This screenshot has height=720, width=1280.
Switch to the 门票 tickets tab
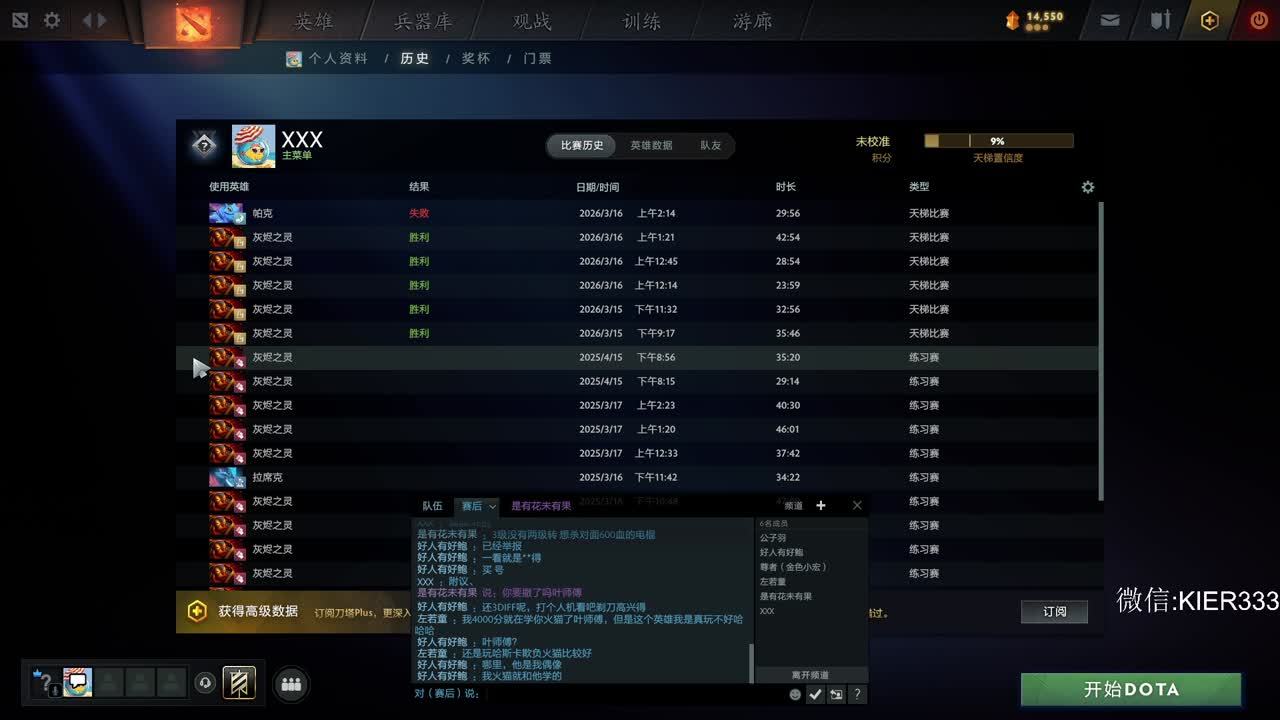pyautogui.click(x=537, y=59)
